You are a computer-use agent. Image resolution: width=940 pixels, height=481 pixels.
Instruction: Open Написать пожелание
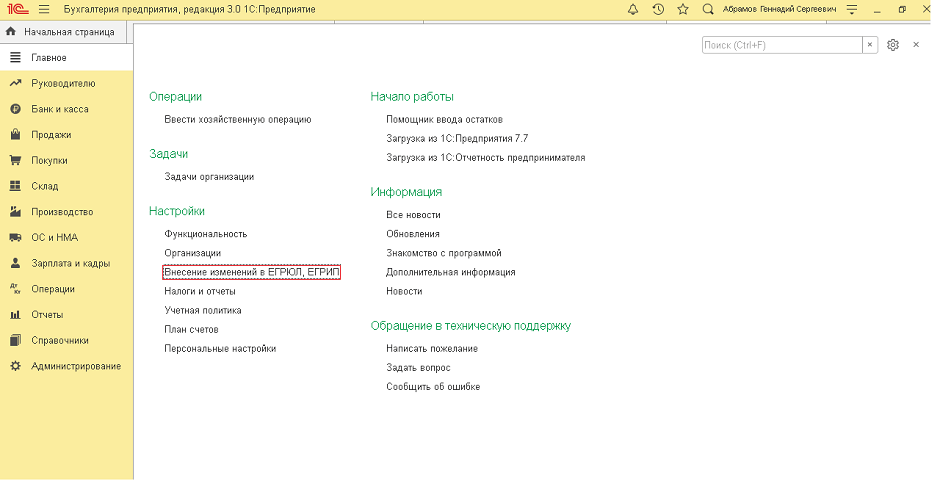pos(432,349)
